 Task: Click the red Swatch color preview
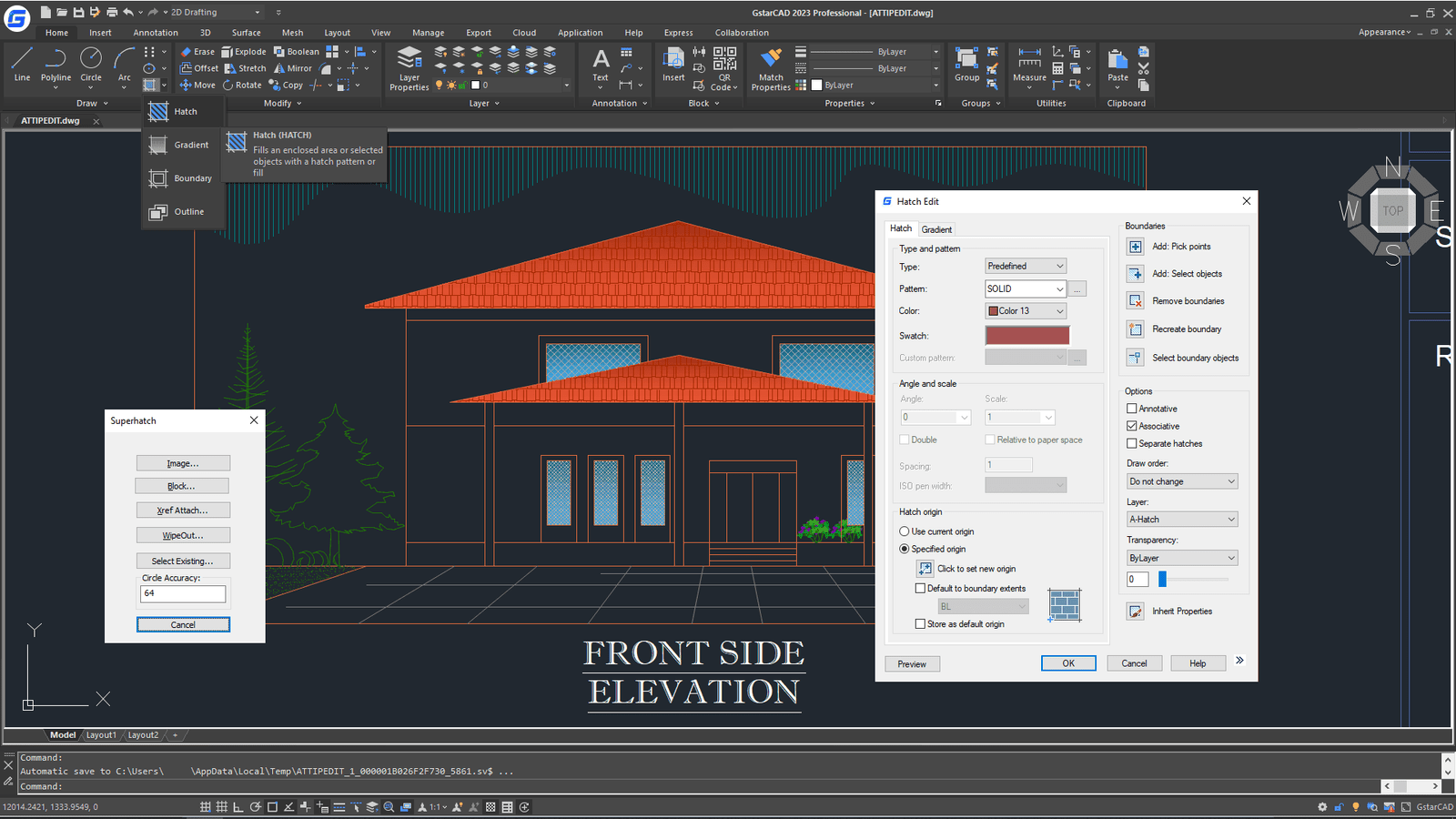(1026, 335)
